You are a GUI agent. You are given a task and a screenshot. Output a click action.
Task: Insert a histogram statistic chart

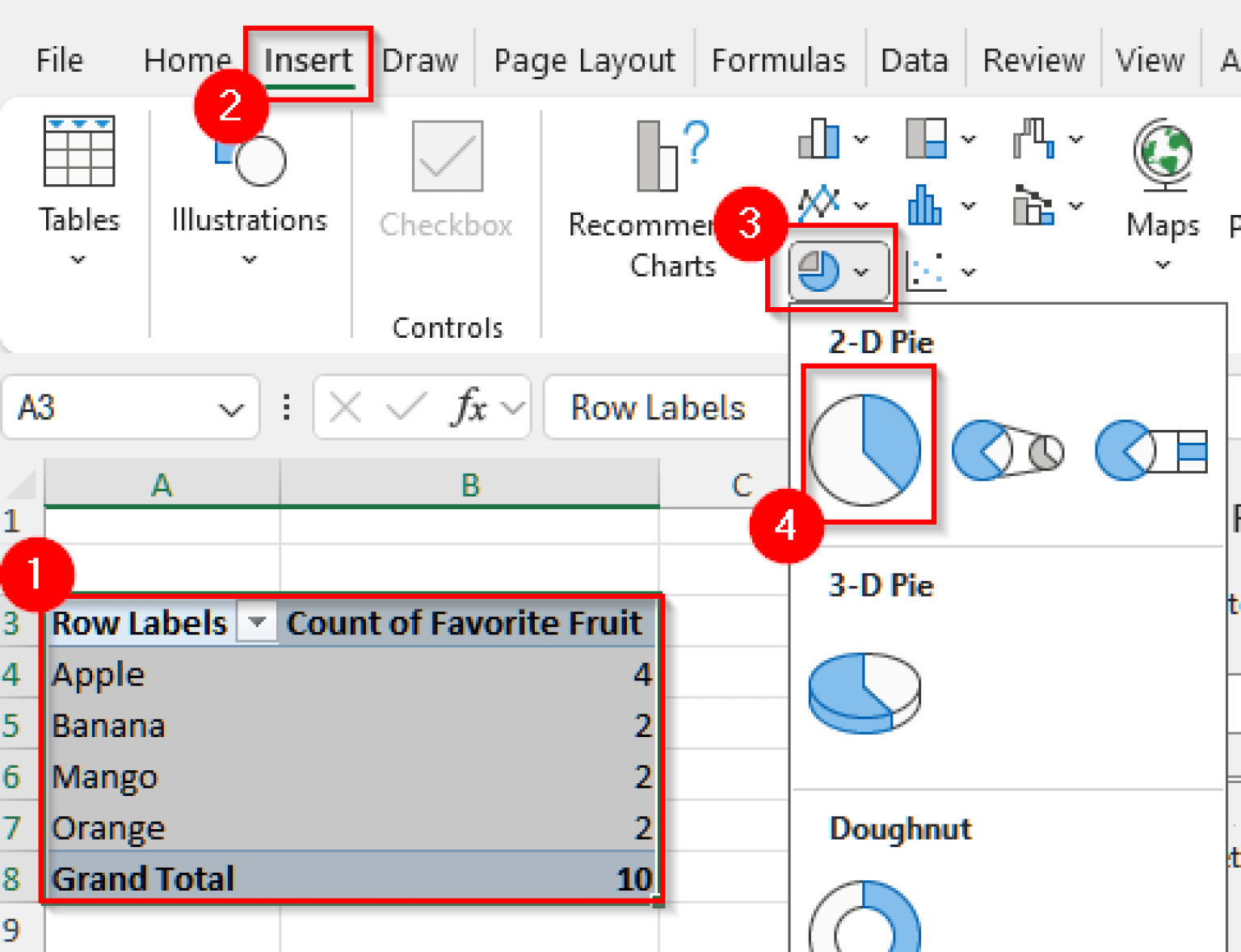pos(923,204)
